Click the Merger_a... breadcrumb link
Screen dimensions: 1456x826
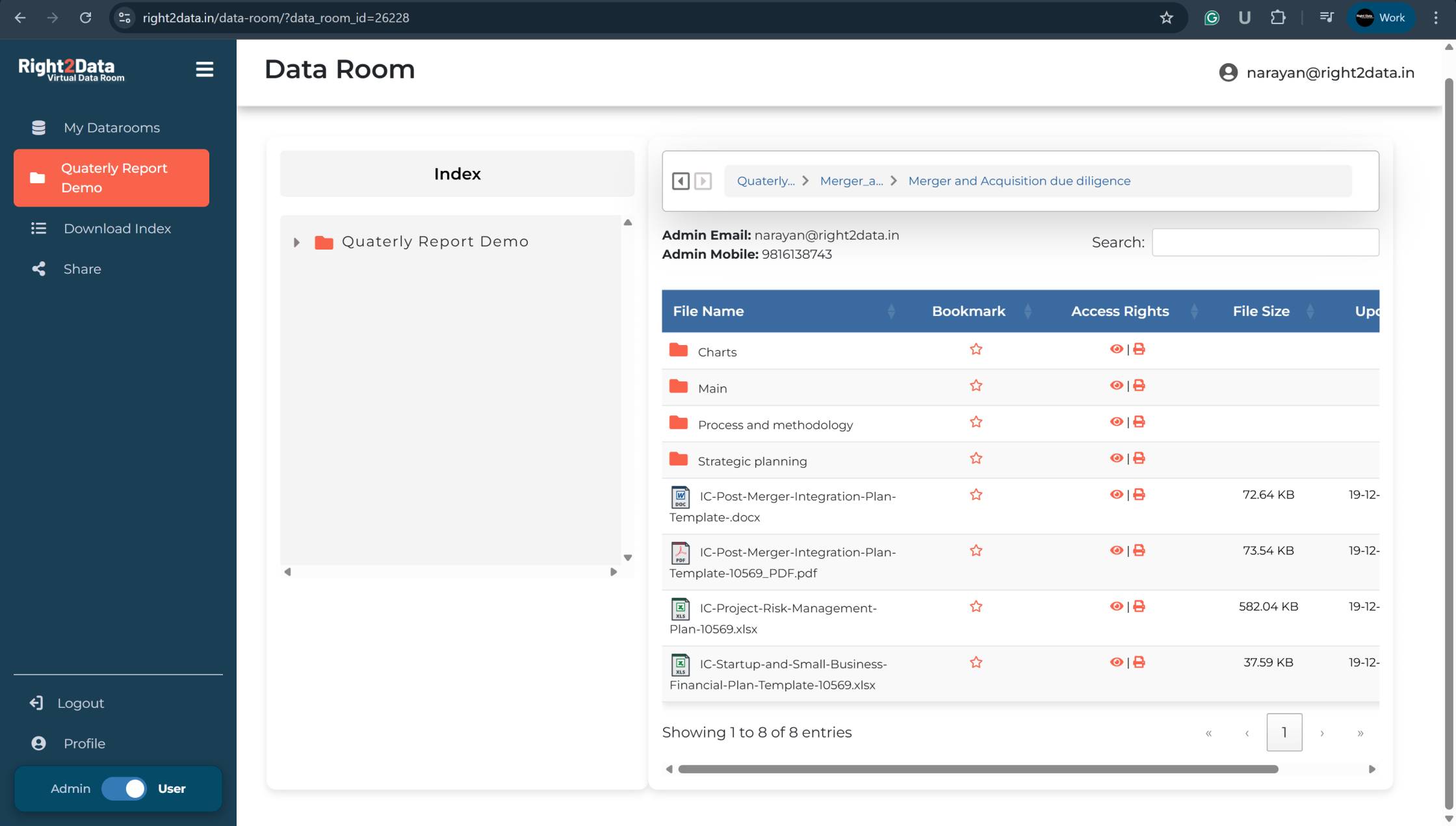tap(851, 181)
